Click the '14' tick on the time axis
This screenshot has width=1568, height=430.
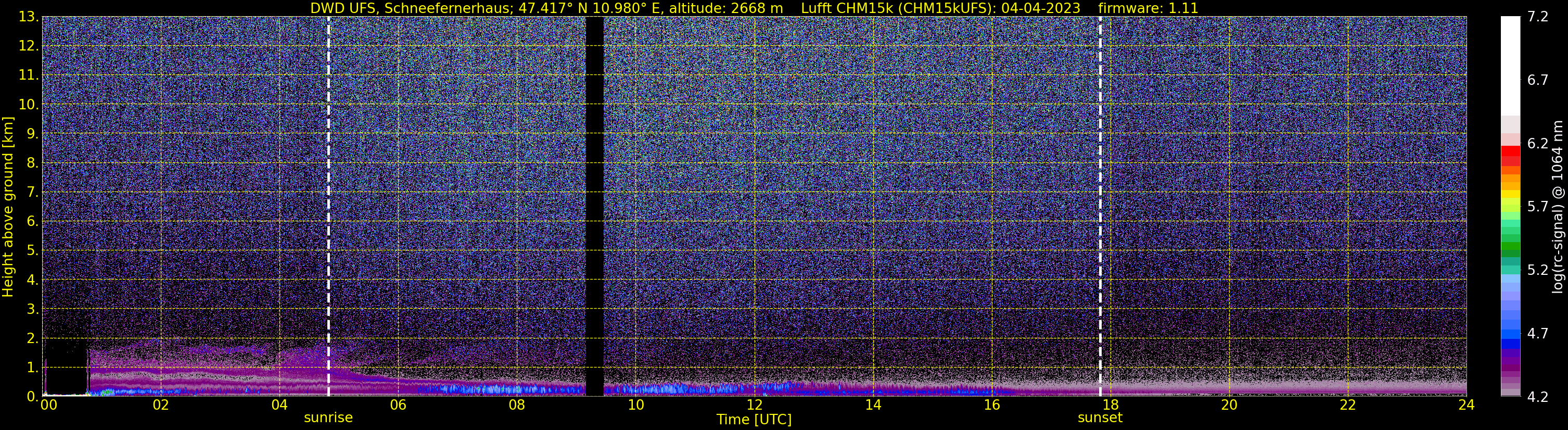click(873, 405)
